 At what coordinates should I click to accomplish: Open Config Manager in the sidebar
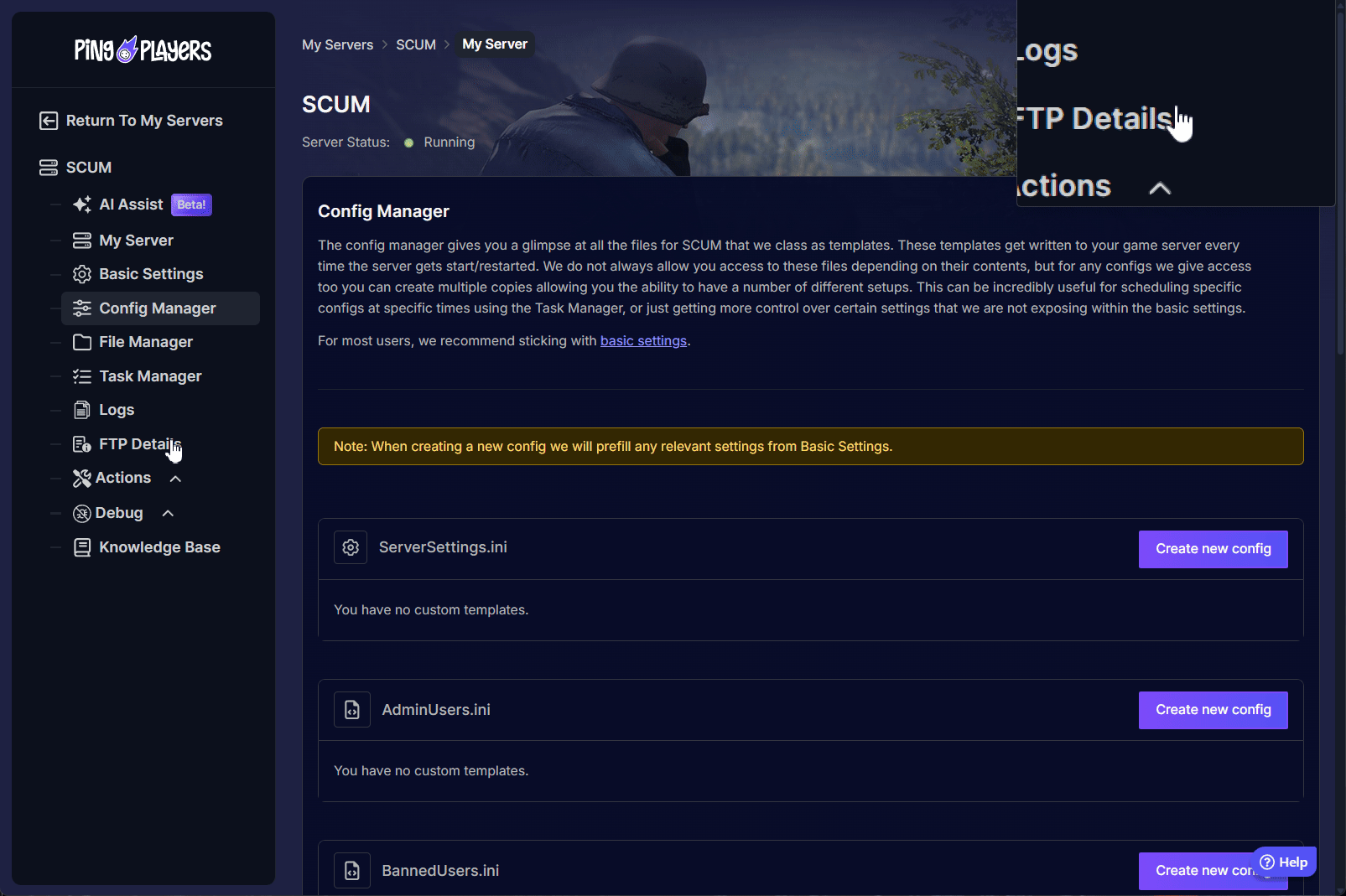pyautogui.click(x=158, y=308)
